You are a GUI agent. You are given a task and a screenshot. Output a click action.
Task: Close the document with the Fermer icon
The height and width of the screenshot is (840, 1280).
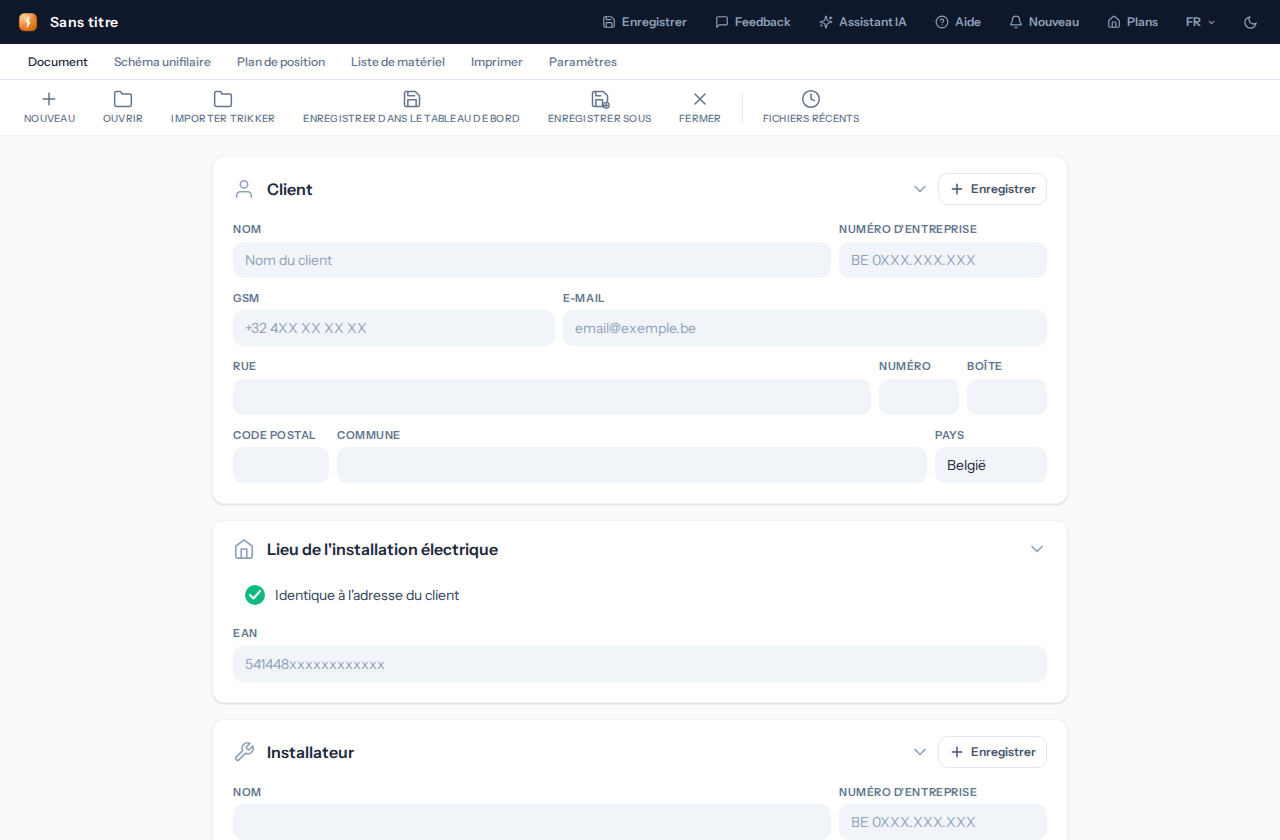click(x=700, y=99)
